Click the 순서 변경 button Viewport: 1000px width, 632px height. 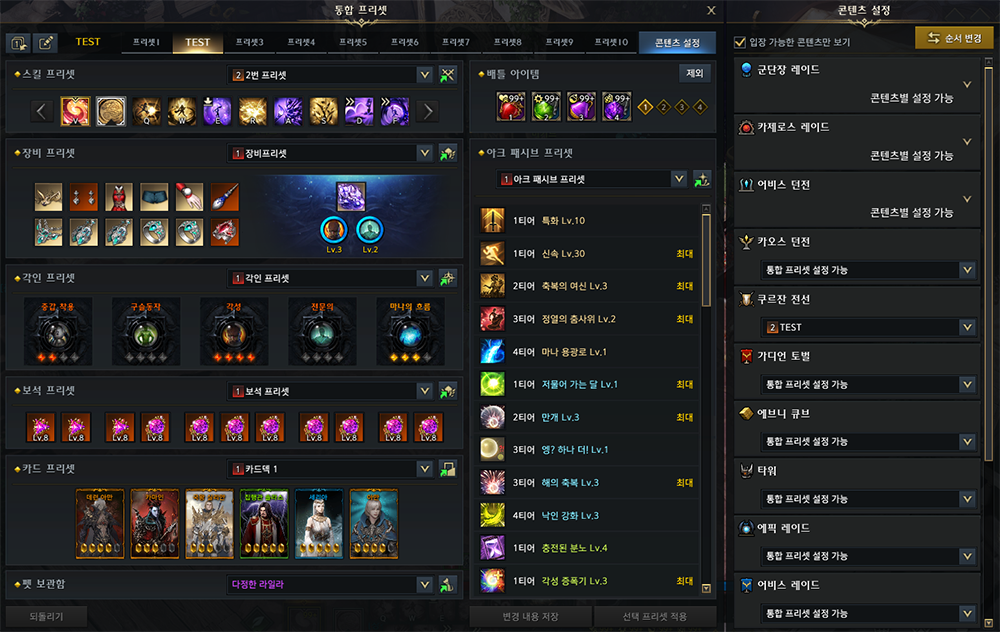click(x=955, y=38)
